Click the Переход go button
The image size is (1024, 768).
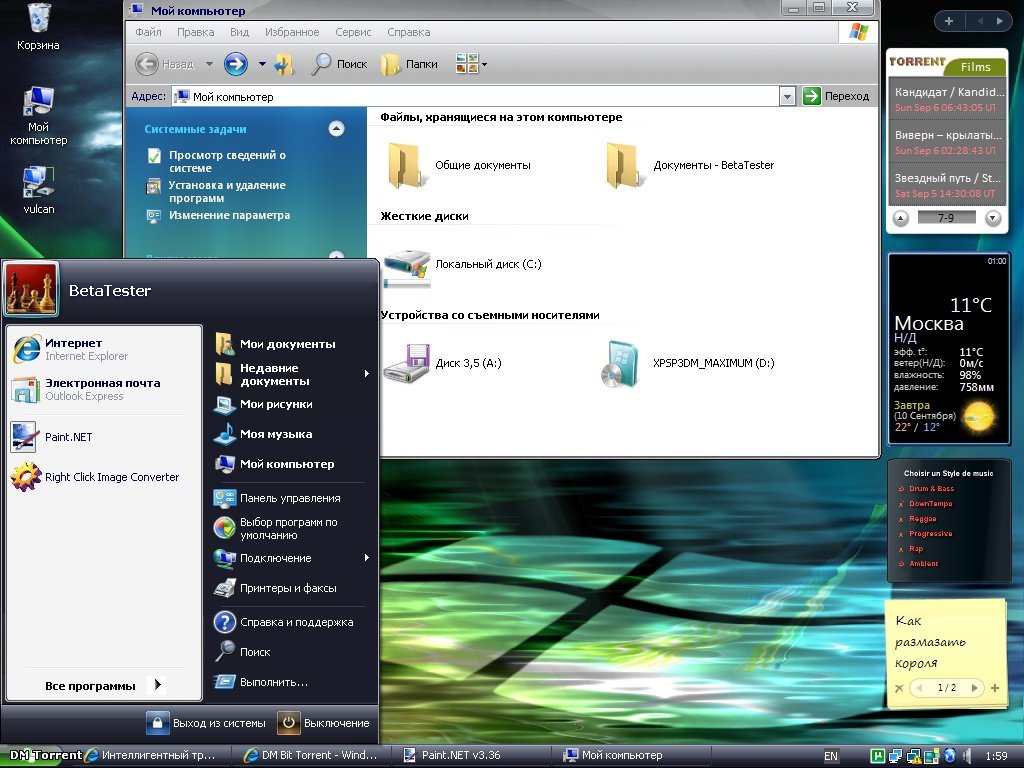coord(837,96)
